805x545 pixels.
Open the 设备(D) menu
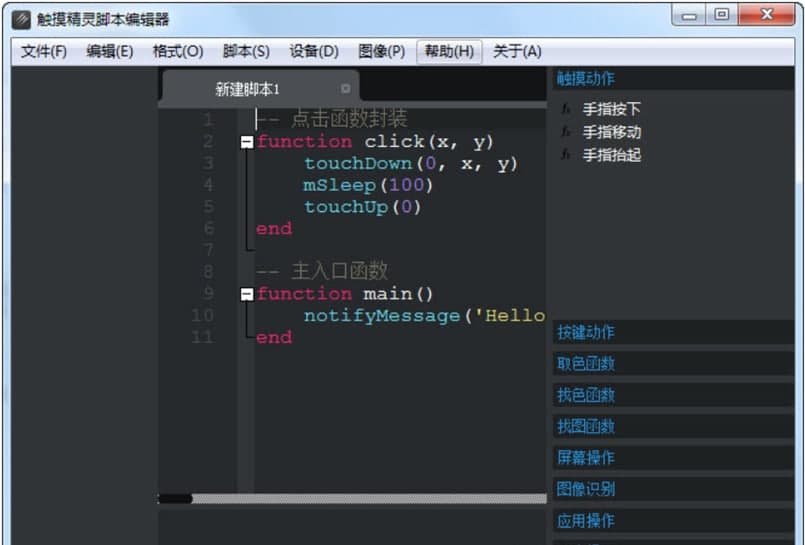314,52
